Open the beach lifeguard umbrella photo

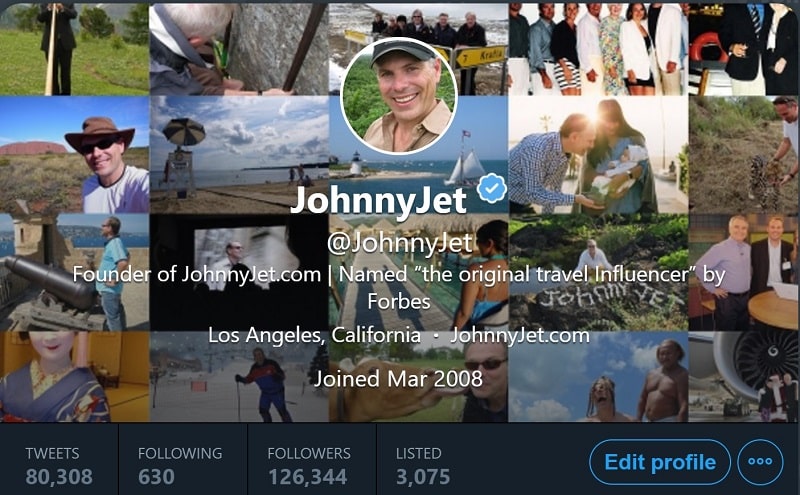click(x=239, y=155)
